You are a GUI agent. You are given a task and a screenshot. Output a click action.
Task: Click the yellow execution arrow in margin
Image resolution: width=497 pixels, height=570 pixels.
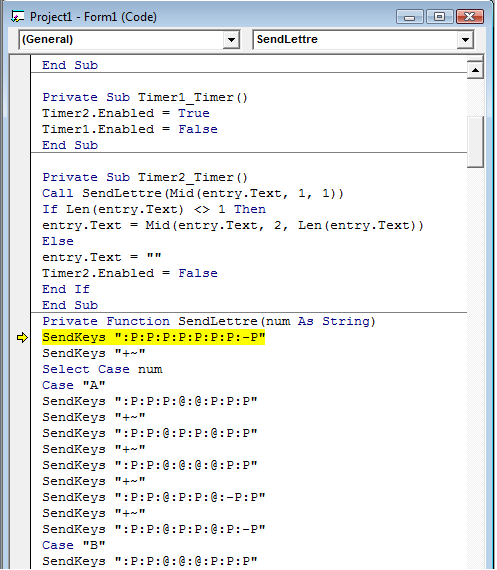(x=22, y=338)
